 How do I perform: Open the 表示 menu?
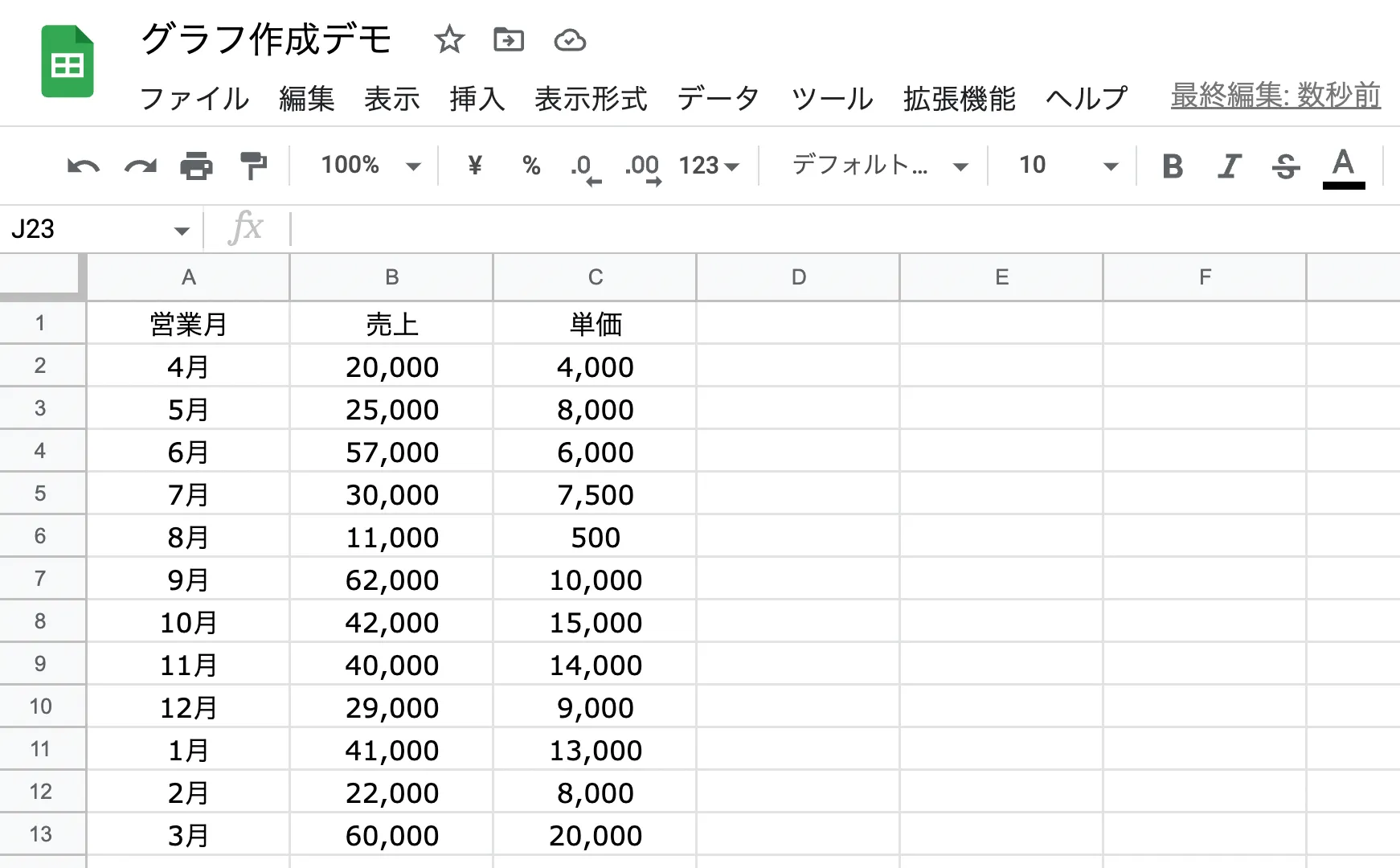click(x=392, y=98)
